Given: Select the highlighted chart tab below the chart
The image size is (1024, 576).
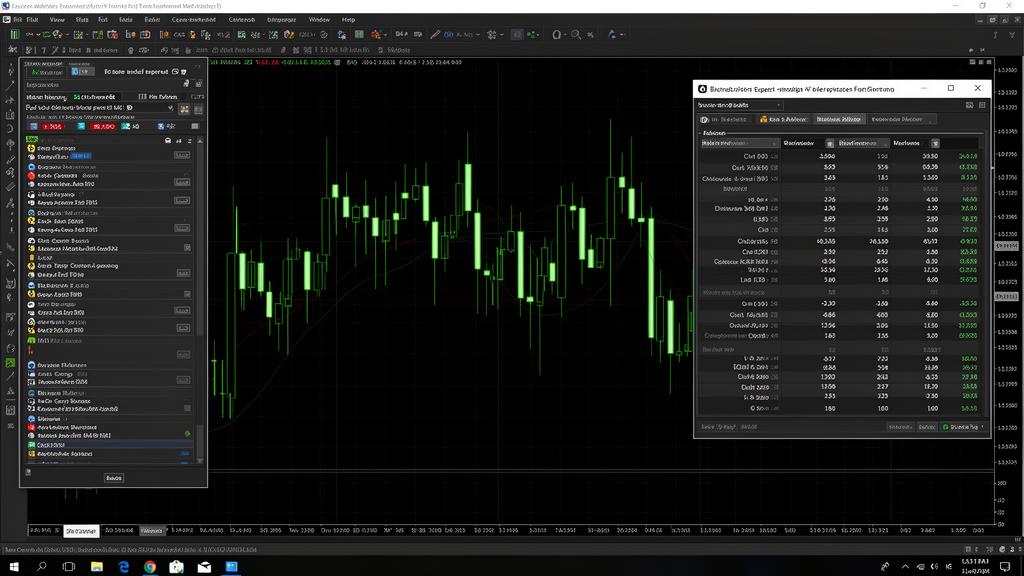Looking at the screenshot, I should pos(81,531).
